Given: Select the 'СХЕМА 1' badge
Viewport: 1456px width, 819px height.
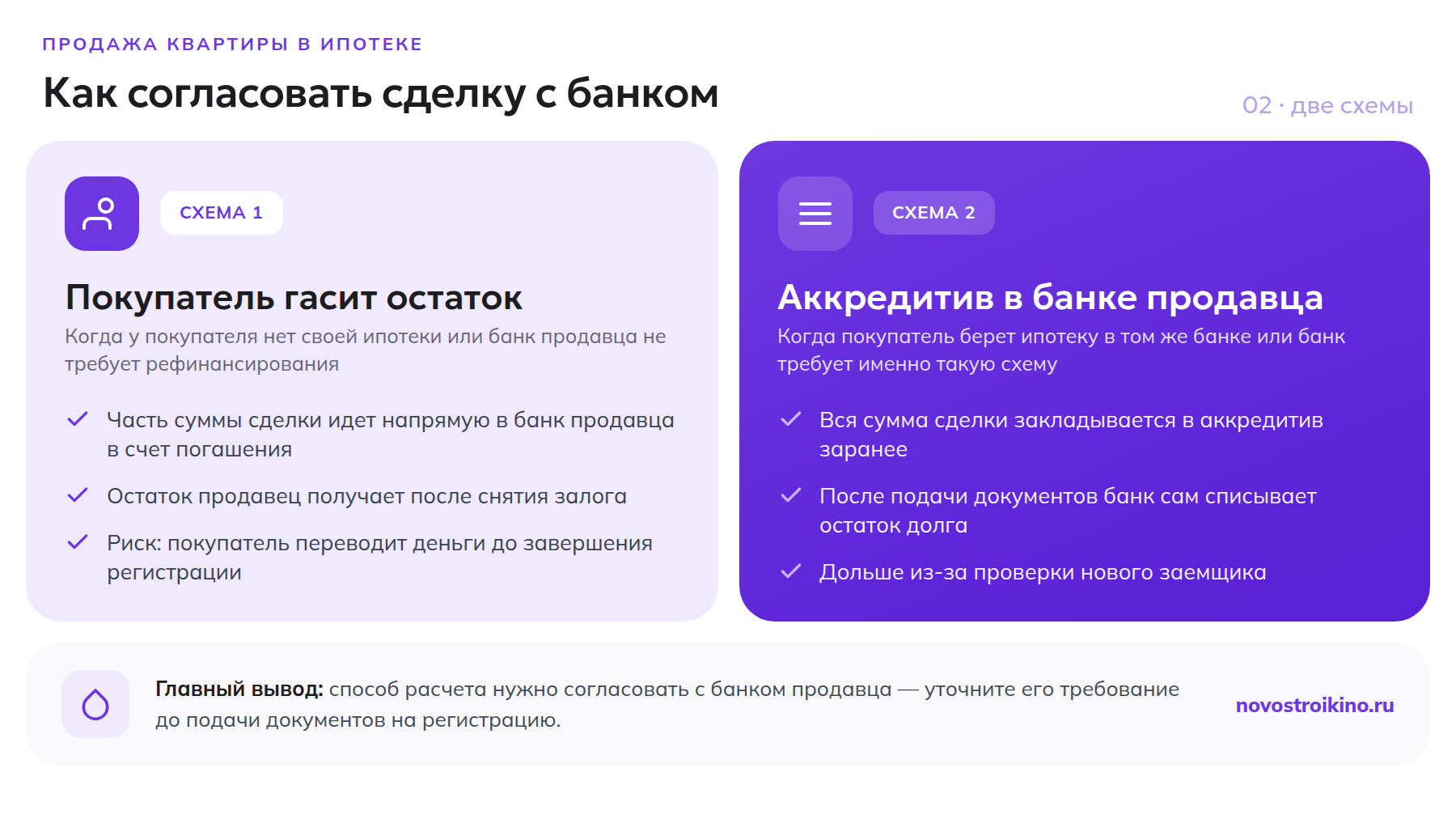Looking at the screenshot, I should pos(222,213).
